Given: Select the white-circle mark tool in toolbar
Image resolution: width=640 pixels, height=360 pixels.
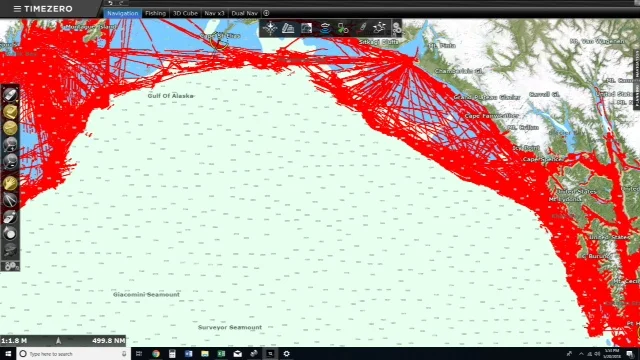Looking at the screenshot, I should tap(10, 233).
